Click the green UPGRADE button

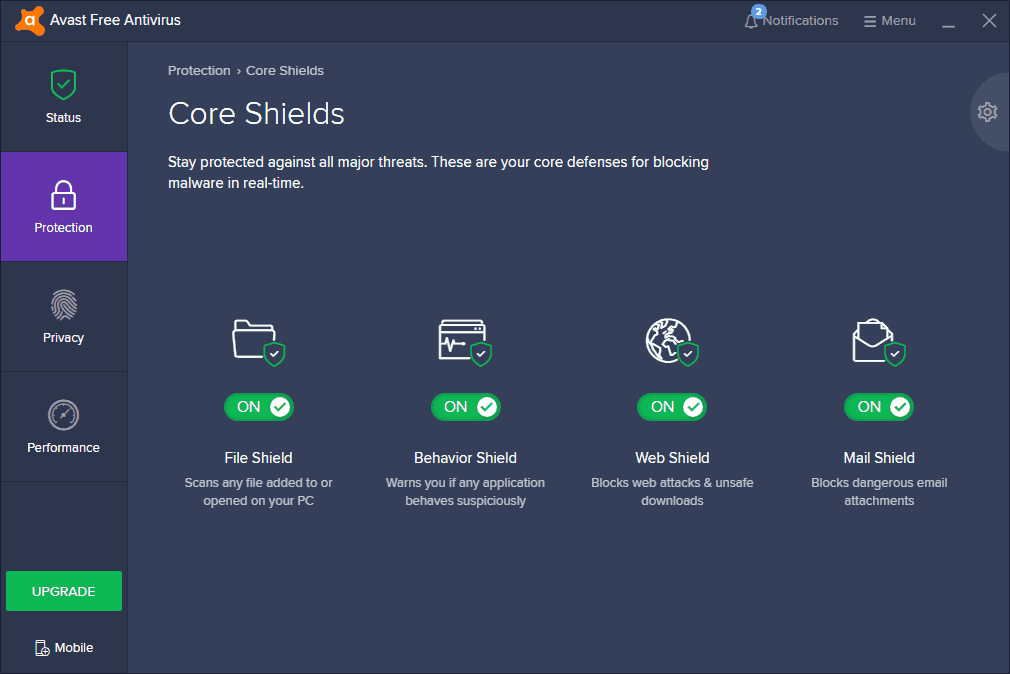63,591
